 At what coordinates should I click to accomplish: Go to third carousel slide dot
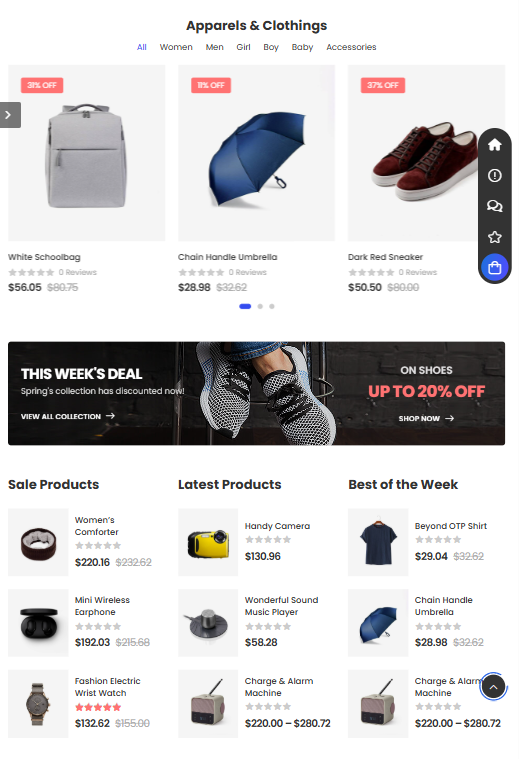[272, 306]
